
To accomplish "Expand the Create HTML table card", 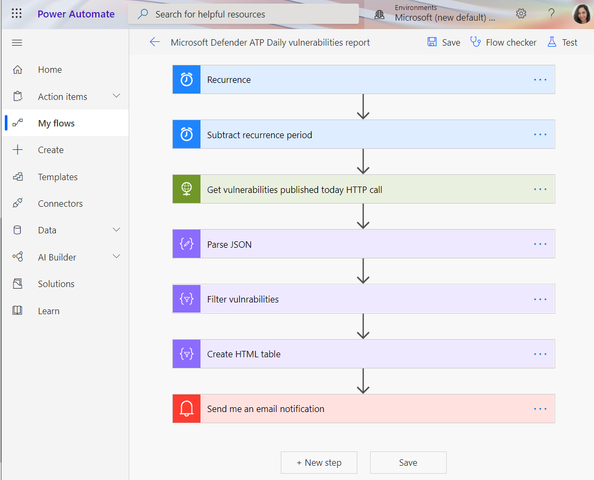I will pos(364,353).
